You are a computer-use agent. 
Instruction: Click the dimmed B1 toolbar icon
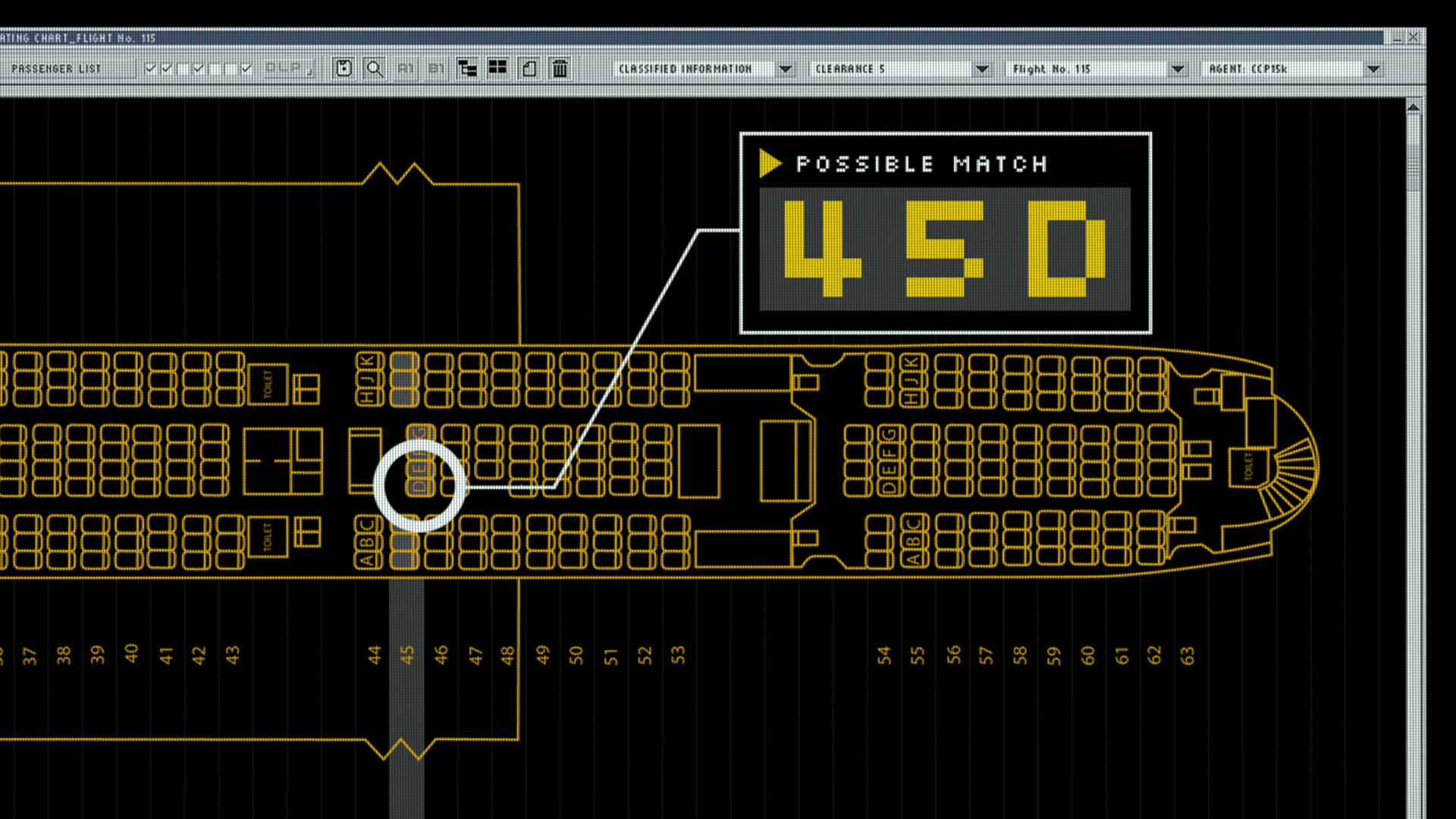coord(436,68)
